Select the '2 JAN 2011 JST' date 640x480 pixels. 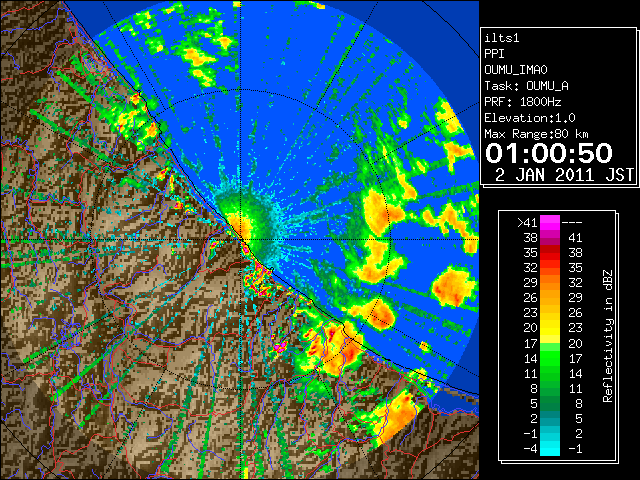coord(564,175)
